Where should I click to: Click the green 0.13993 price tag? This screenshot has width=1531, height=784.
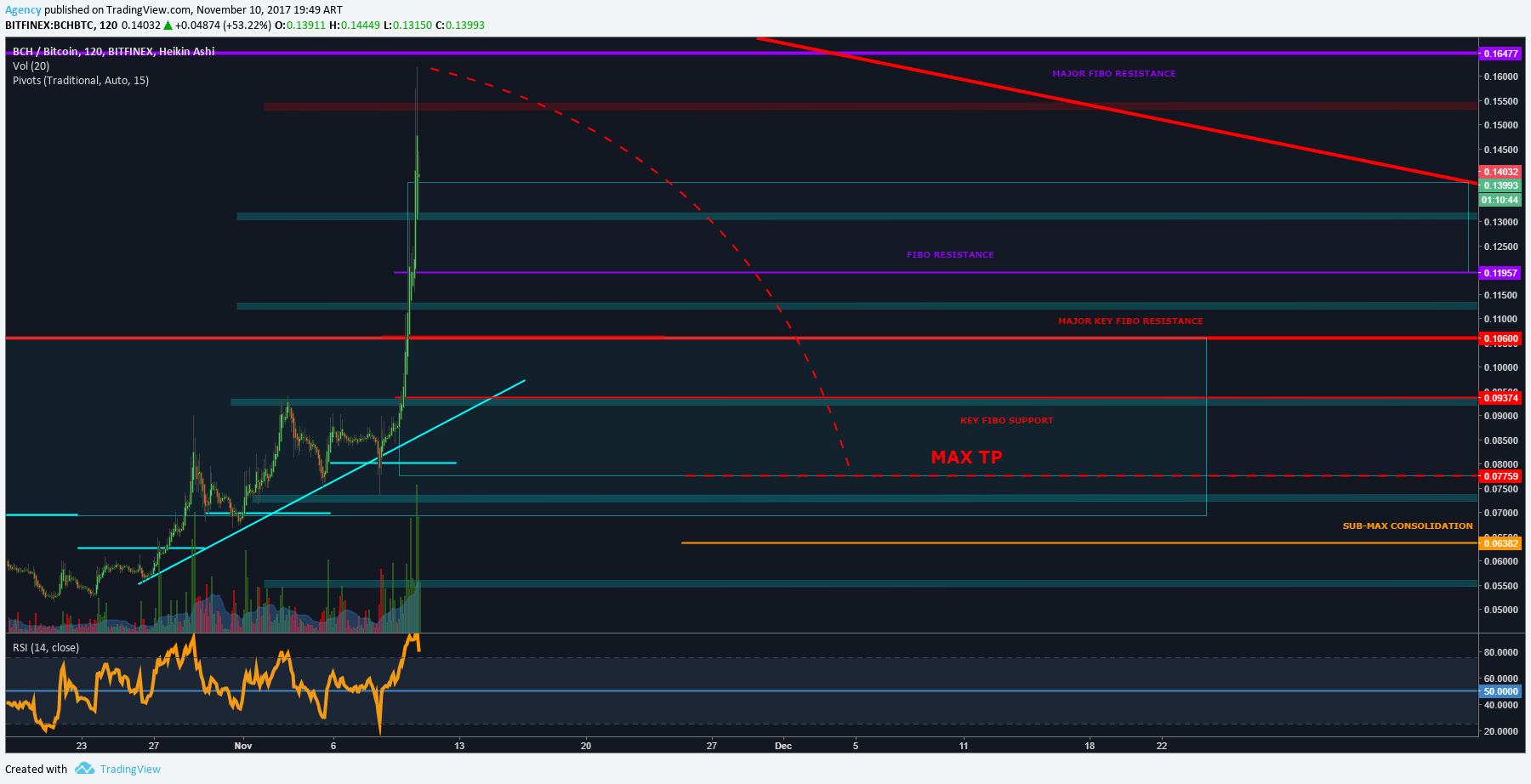pos(1500,185)
